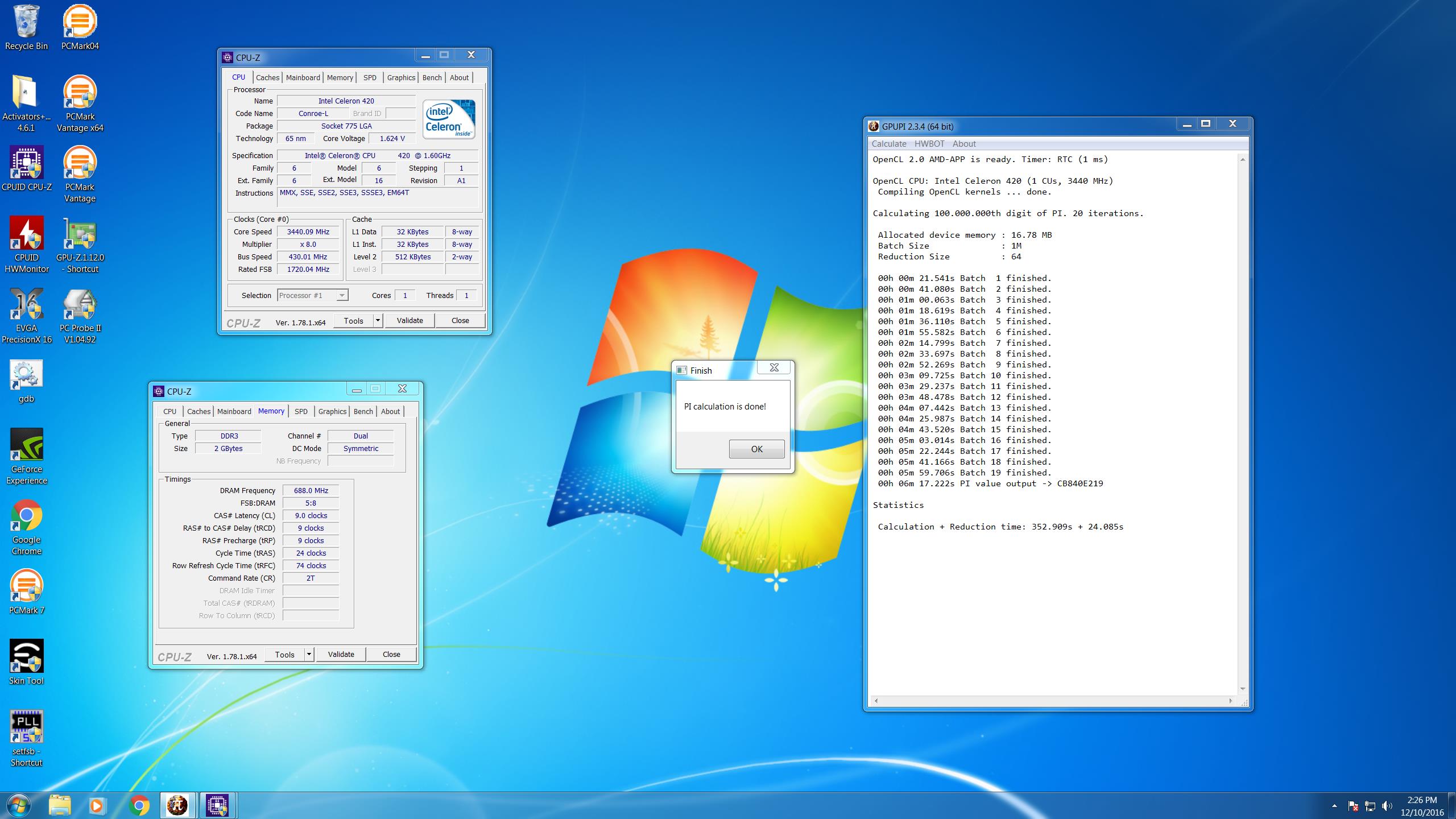Open Windows Explorer from the taskbar

pyautogui.click(x=59, y=805)
